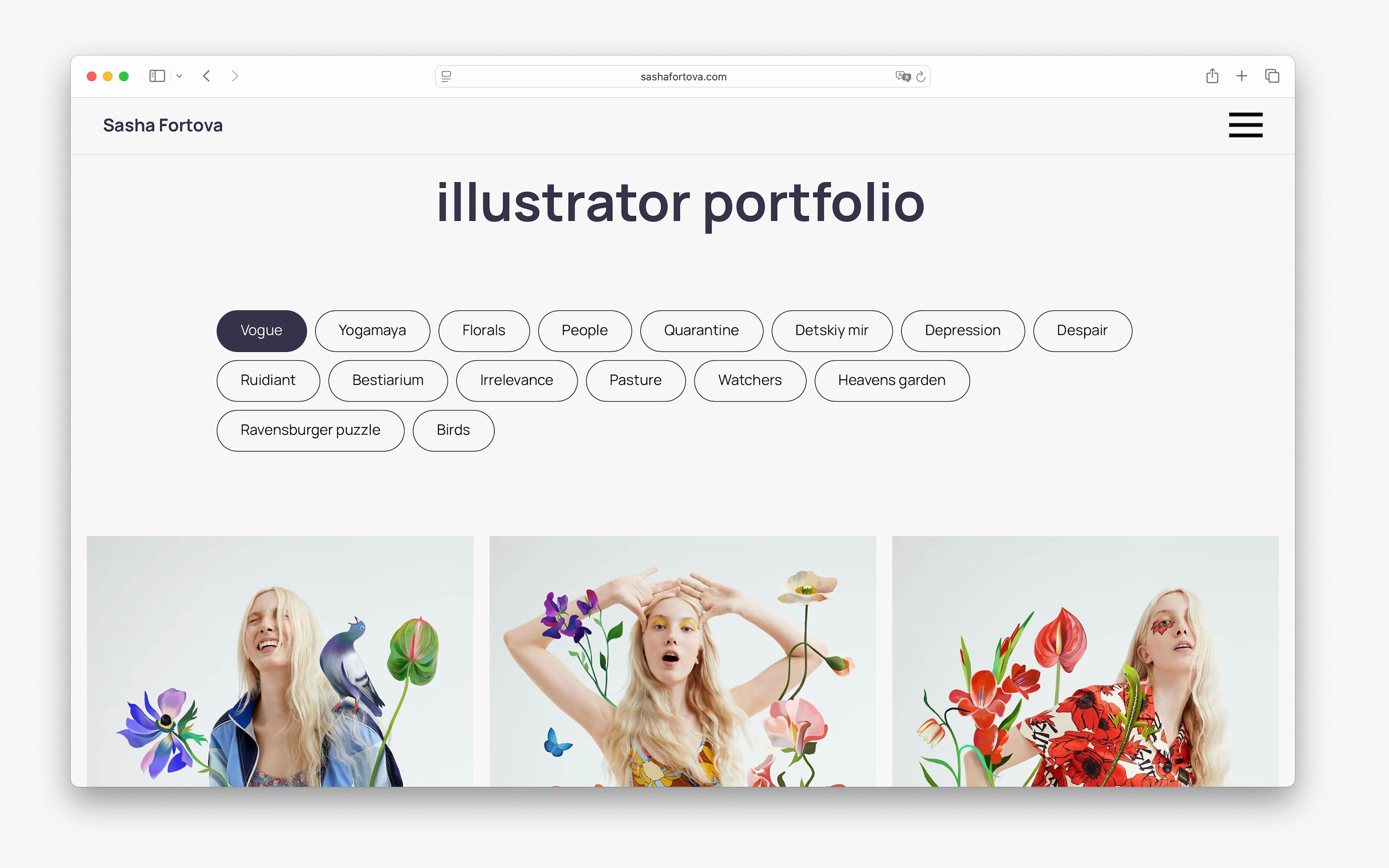This screenshot has height=868, width=1389.
Task: Switch to the Yogamaya category
Action: click(372, 331)
